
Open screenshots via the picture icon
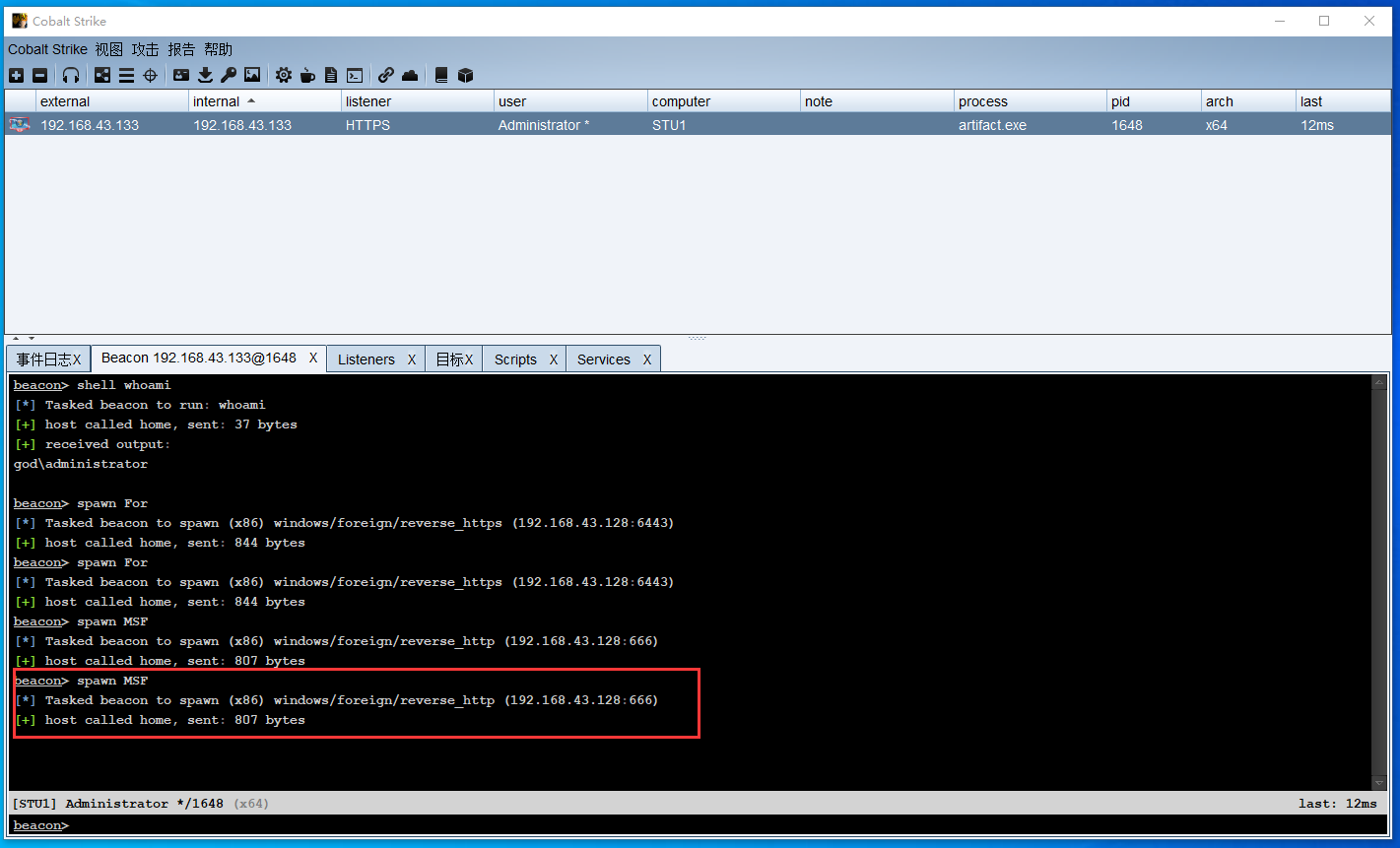click(x=252, y=75)
